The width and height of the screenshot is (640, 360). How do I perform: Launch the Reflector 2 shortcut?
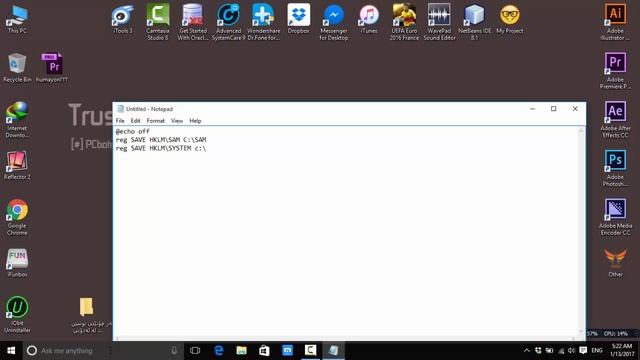pos(17,165)
